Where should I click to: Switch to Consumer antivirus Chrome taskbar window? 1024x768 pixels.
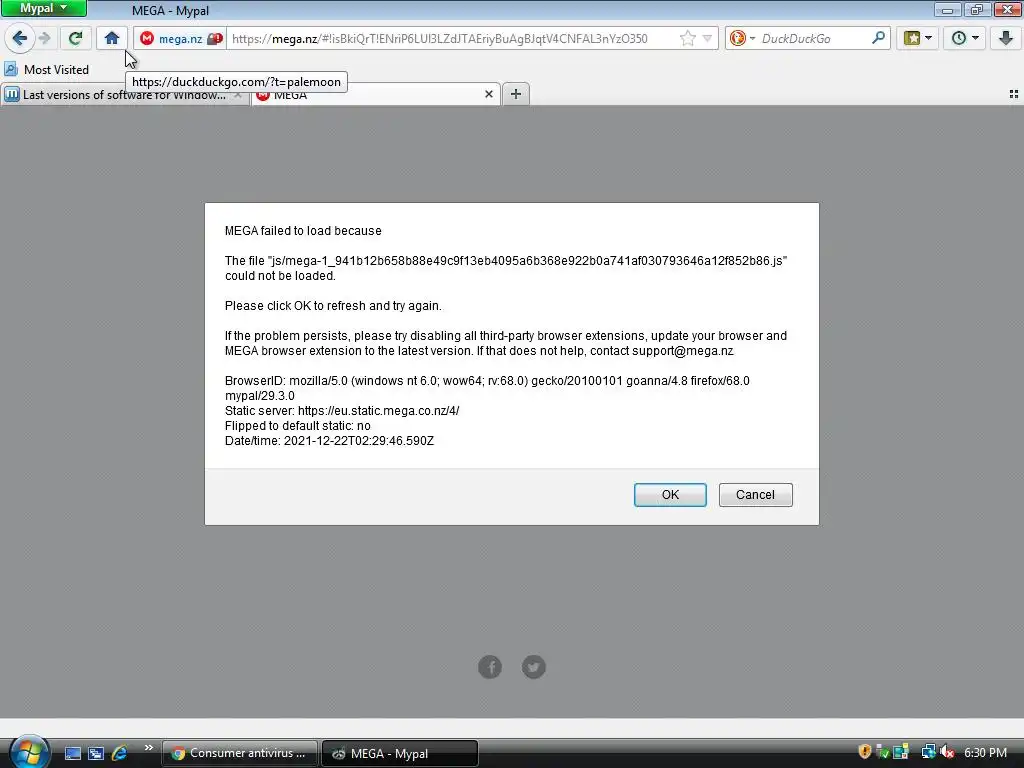click(240, 753)
